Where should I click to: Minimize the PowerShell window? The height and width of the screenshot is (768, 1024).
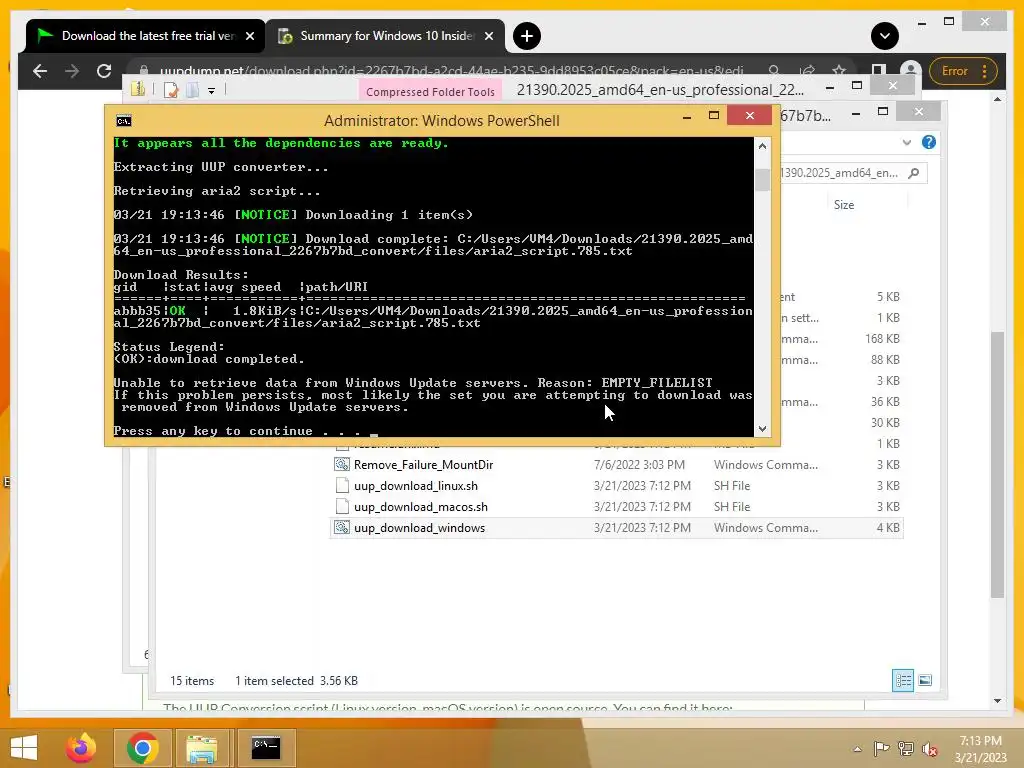(686, 118)
